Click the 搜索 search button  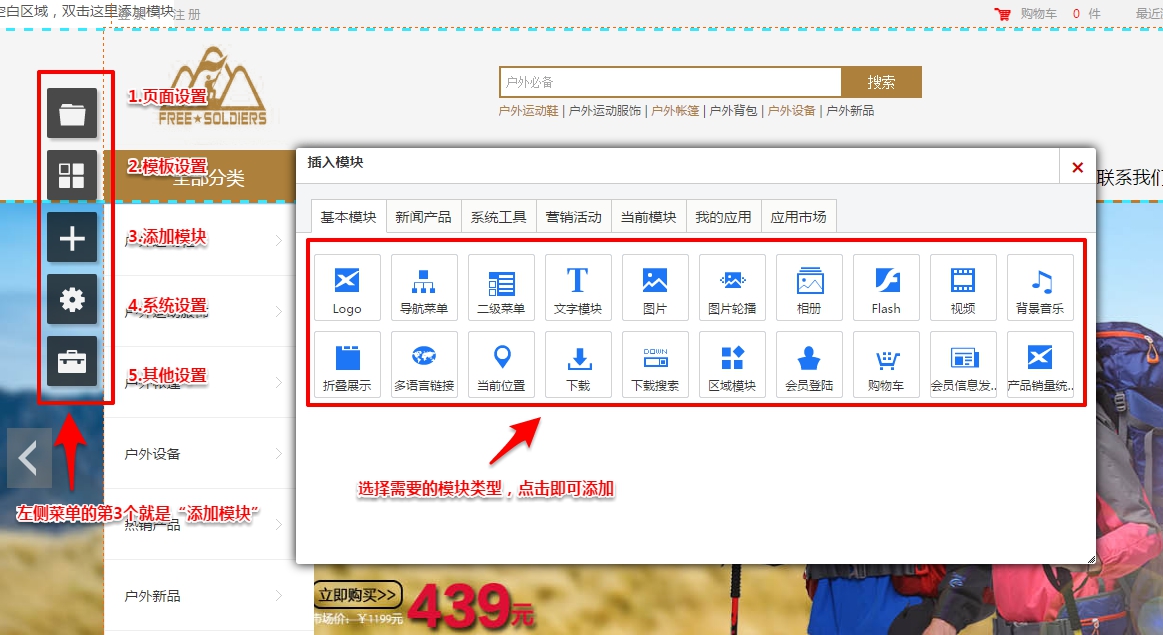(x=881, y=81)
